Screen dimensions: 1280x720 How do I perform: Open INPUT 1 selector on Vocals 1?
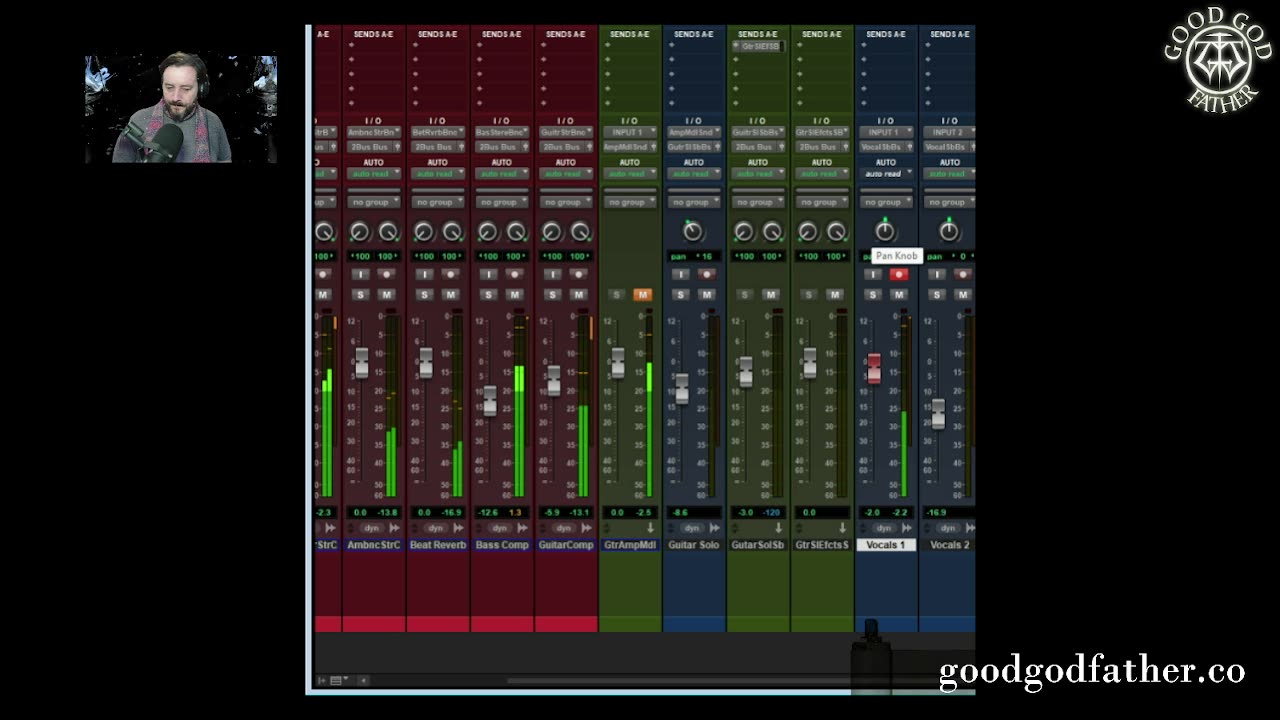tap(886, 132)
